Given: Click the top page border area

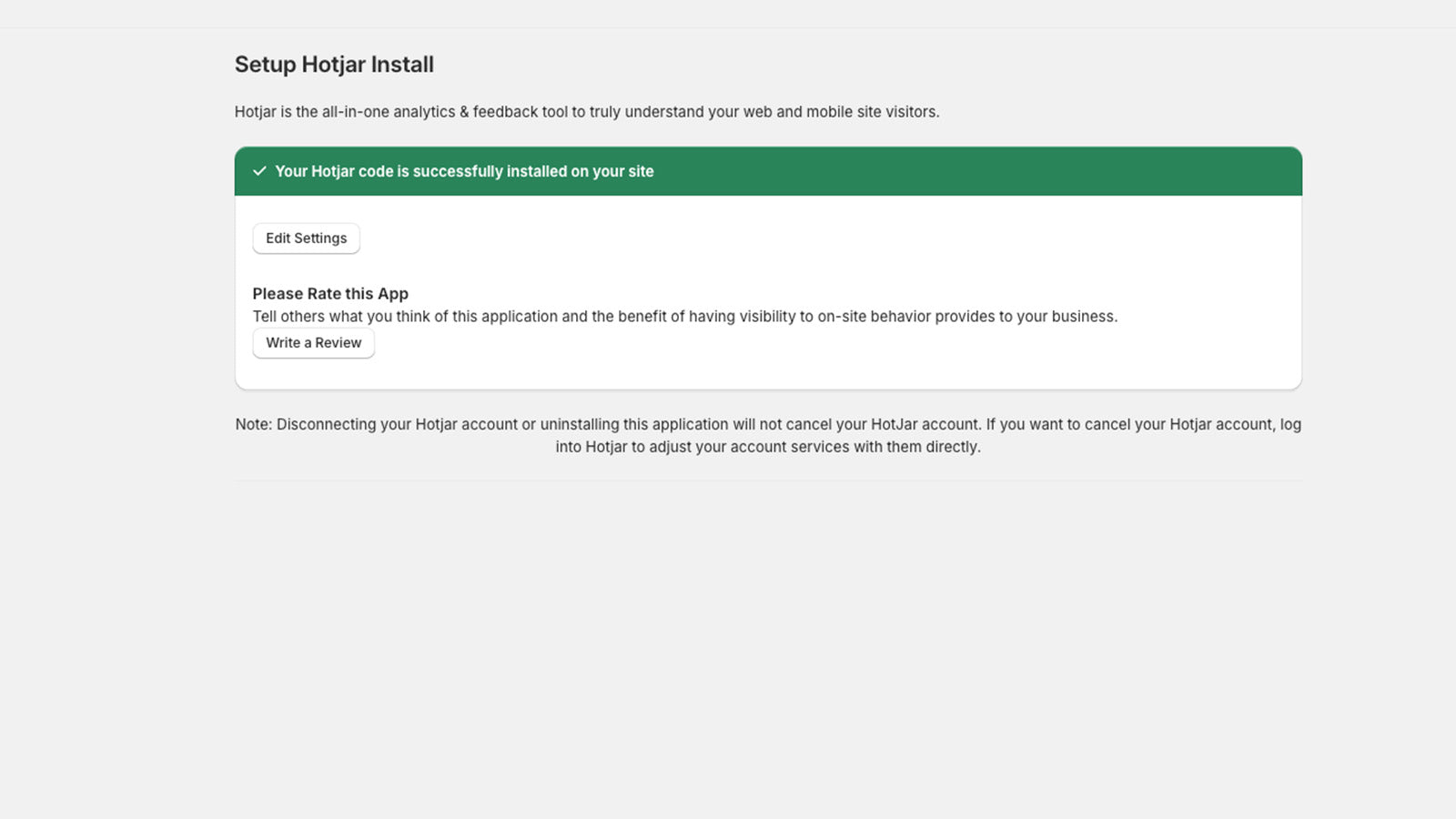Looking at the screenshot, I should pos(728,29).
